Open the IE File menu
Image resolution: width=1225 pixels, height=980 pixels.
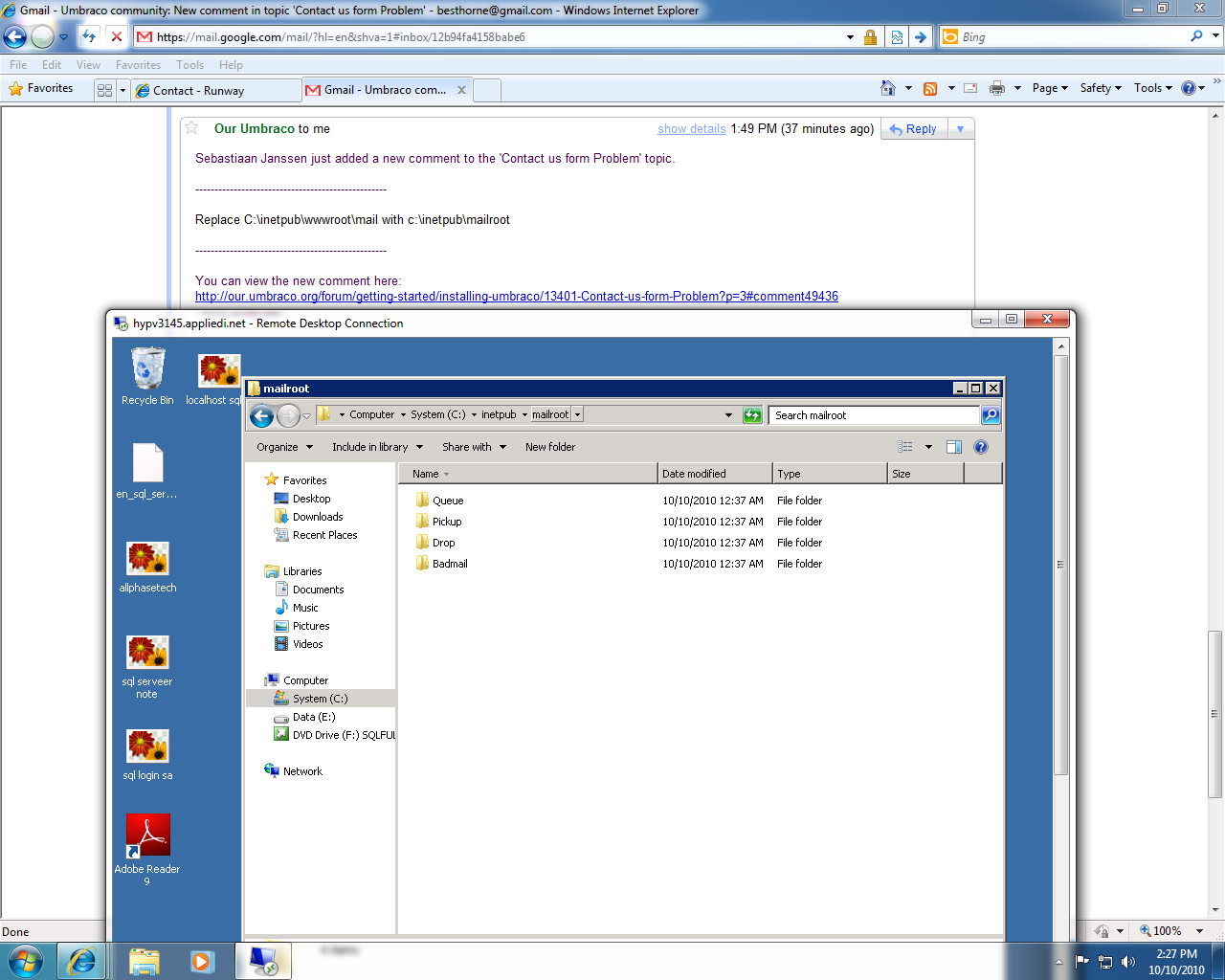[x=18, y=65]
